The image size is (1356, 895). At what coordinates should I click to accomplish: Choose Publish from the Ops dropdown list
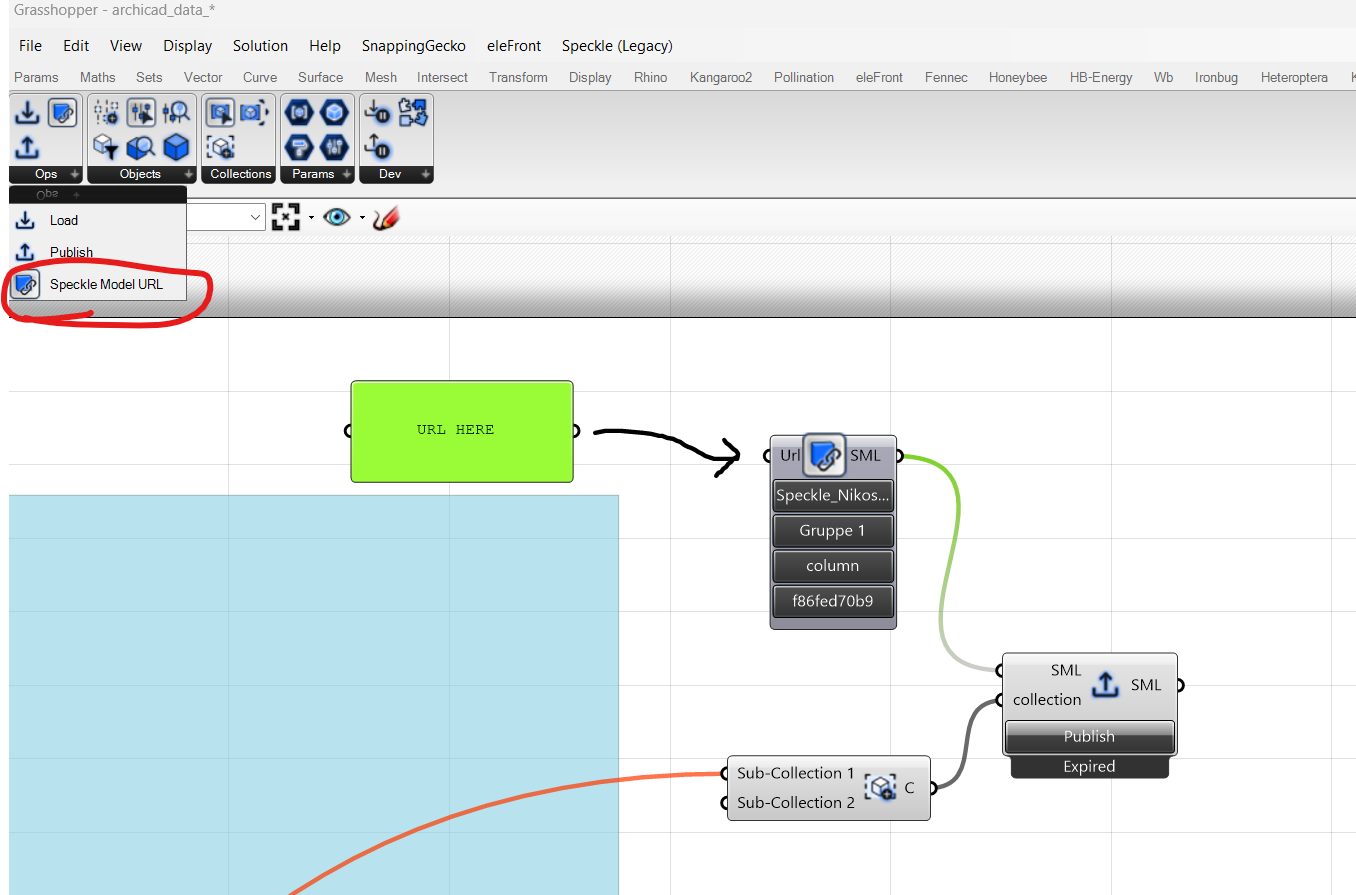(x=97, y=252)
